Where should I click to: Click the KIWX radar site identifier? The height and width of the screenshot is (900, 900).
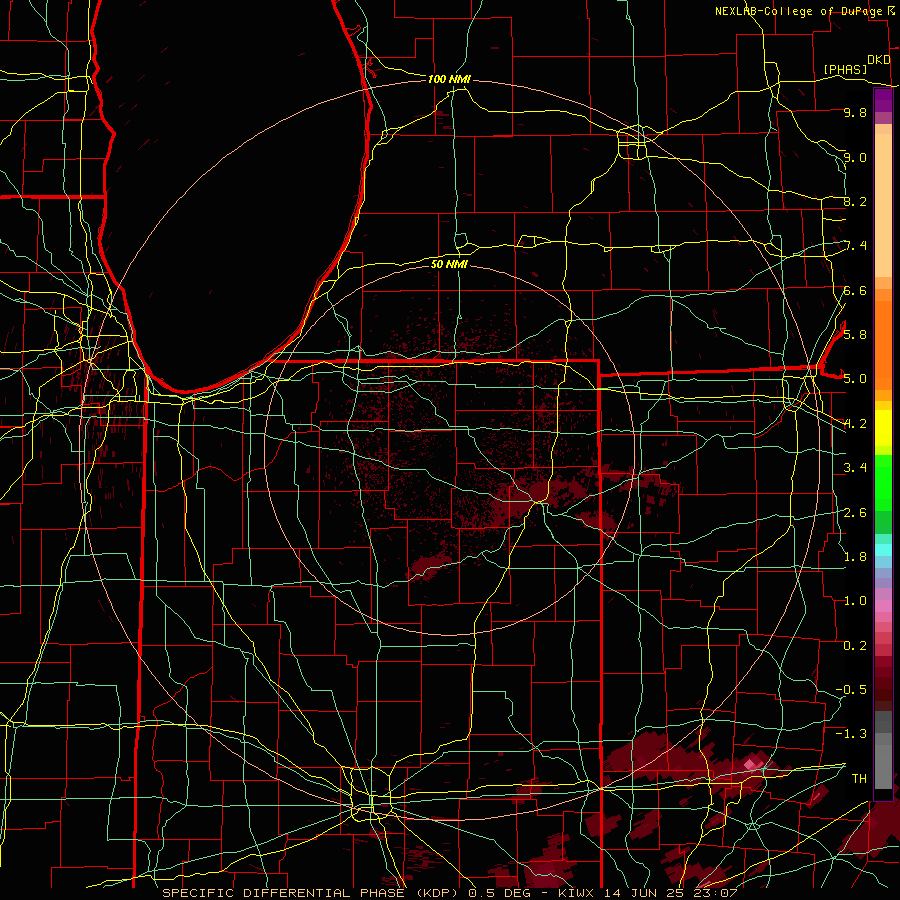tap(577, 893)
